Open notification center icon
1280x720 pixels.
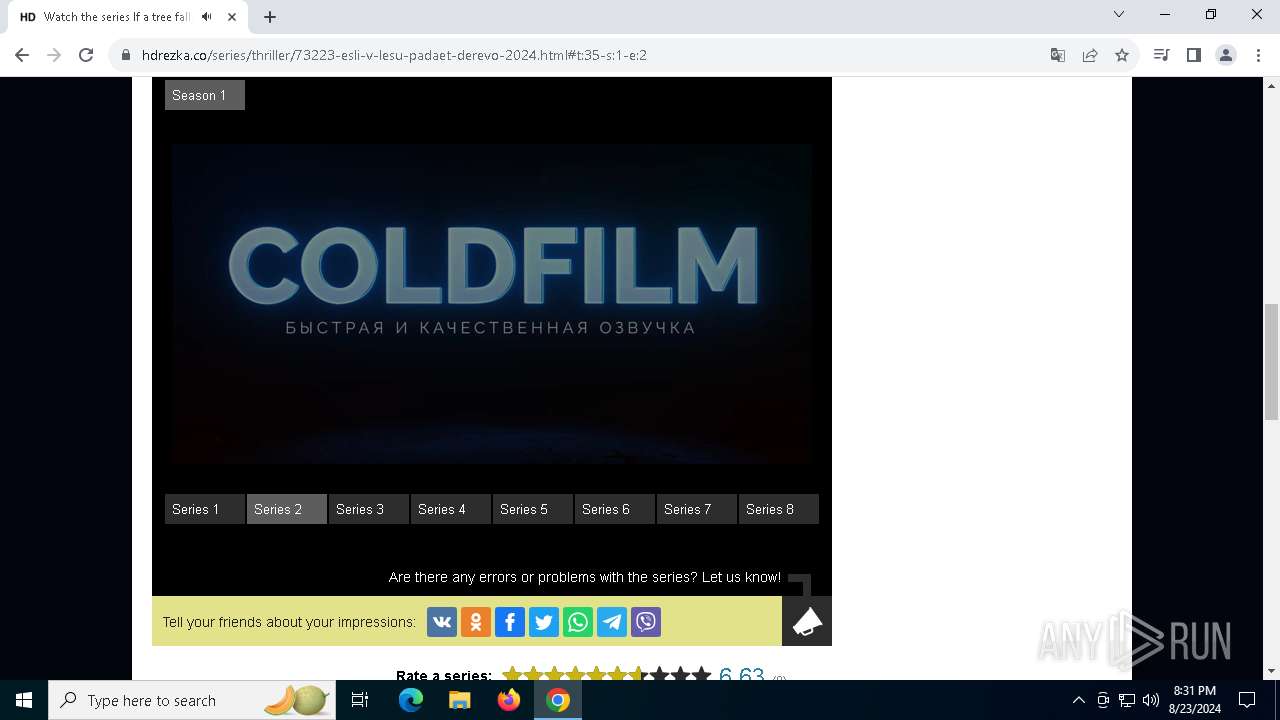point(1247,700)
